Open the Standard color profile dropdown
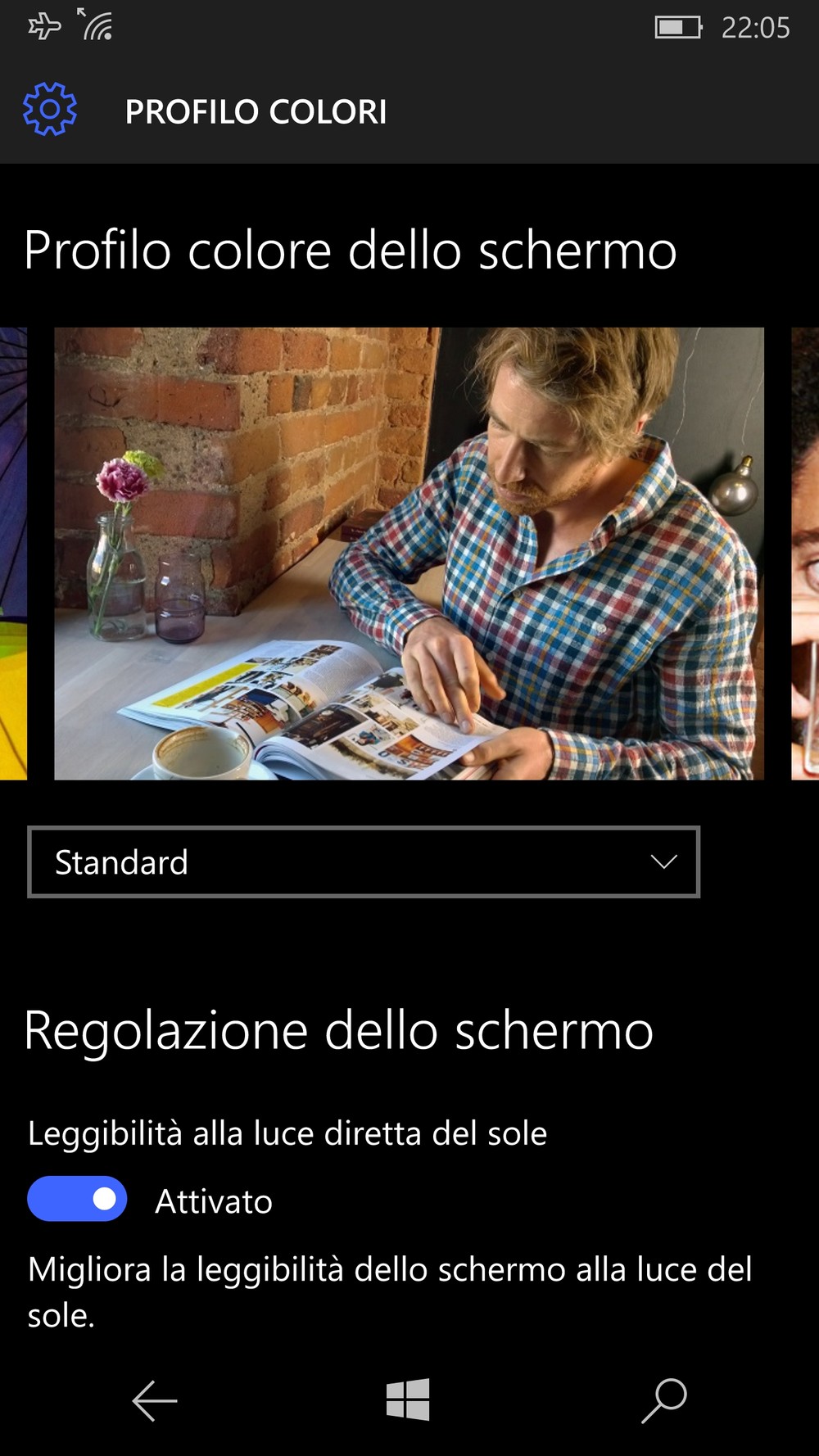 364,862
